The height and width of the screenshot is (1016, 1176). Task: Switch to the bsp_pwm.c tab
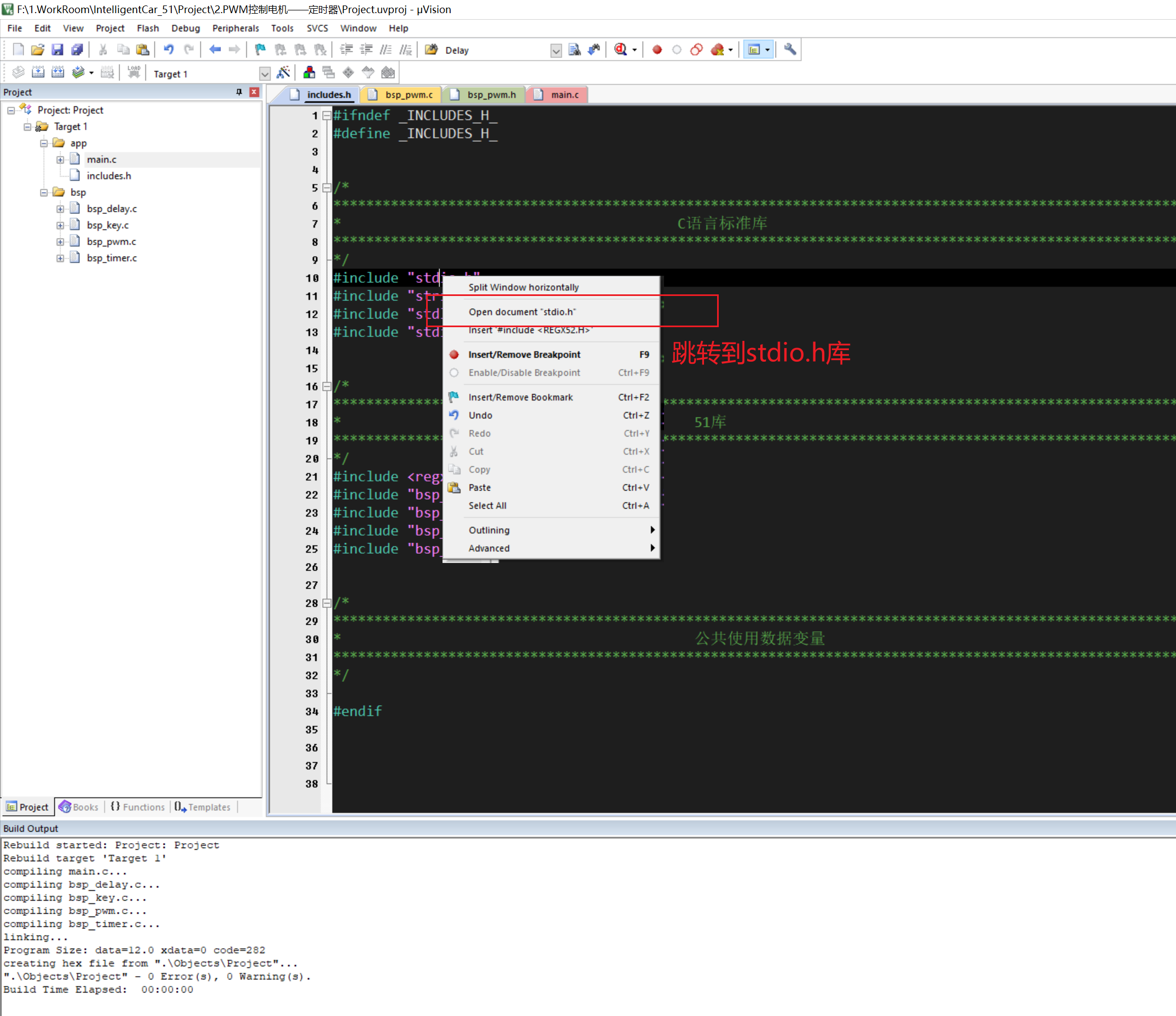click(x=403, y=95)
